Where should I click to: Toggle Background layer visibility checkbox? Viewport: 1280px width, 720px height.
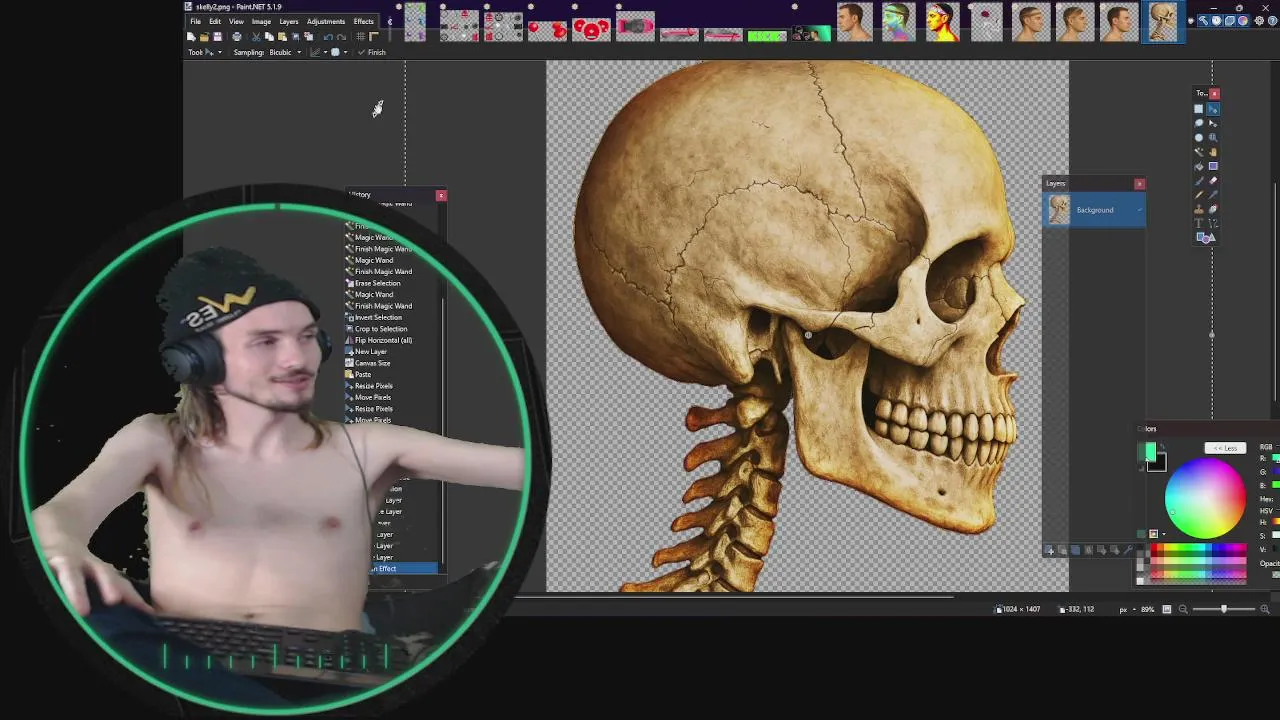tap(1139, 209)
